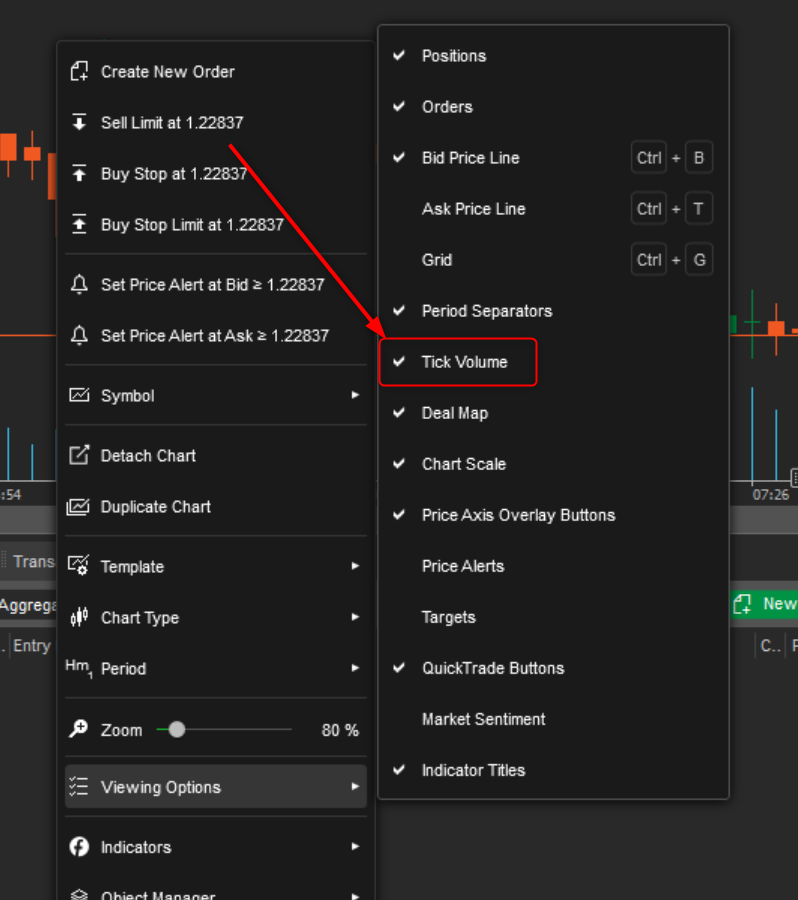
Task: Click the Zoom magnifier icon
Action: click(79, 730)
